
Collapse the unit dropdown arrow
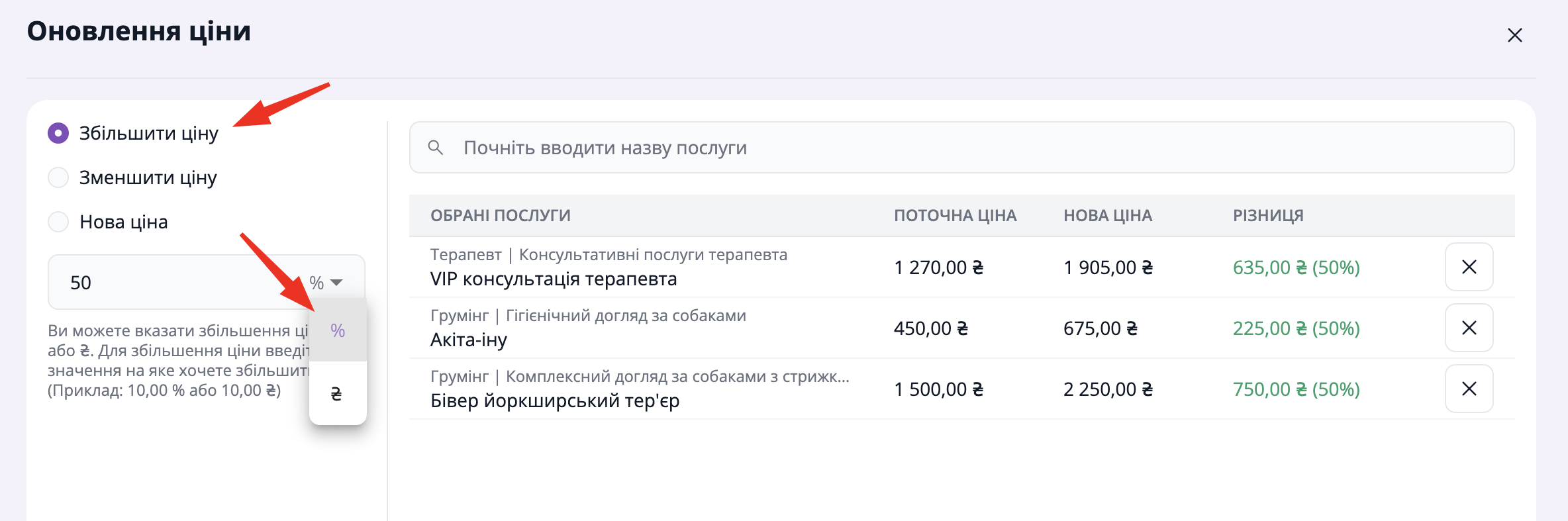click(x=336, y=283)
